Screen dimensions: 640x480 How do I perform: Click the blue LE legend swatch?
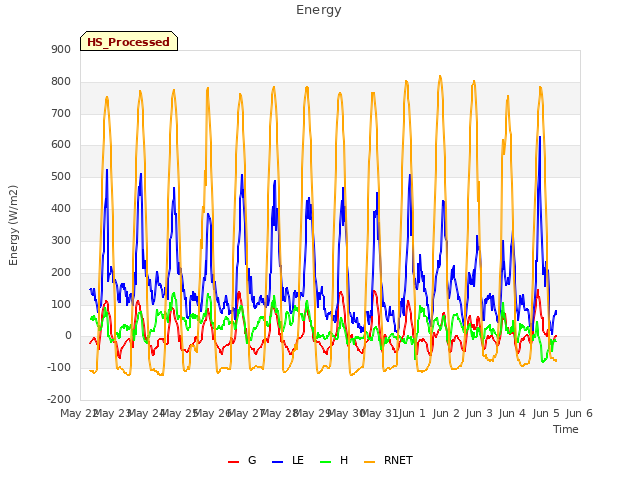[x=278, y=462]
